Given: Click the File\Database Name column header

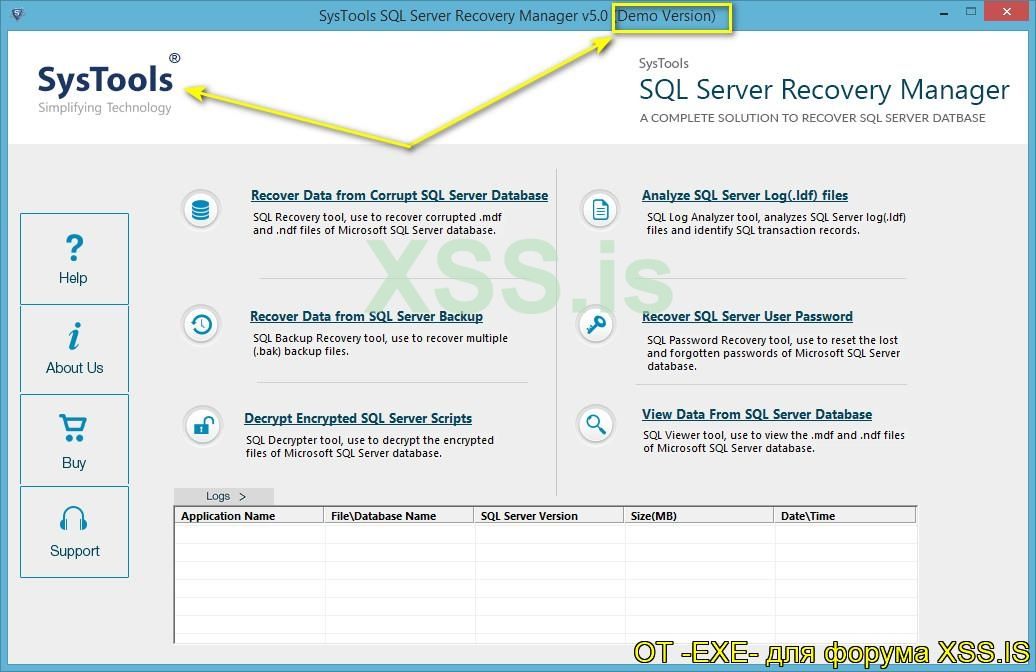Looking at the screenshot, I should pos(399,516).
